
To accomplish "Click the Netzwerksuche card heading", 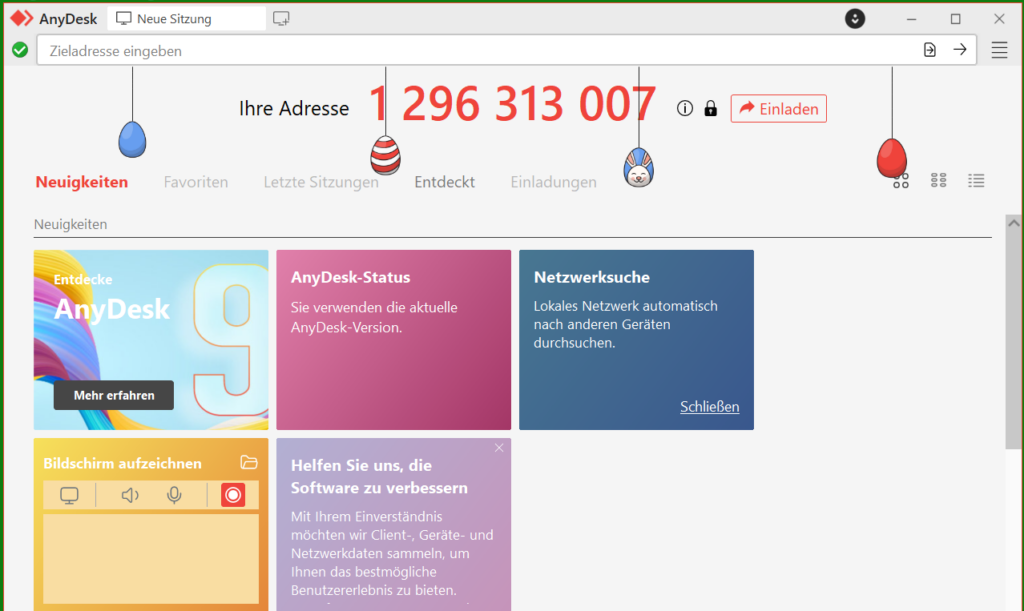I will click(x=592, y=277).
